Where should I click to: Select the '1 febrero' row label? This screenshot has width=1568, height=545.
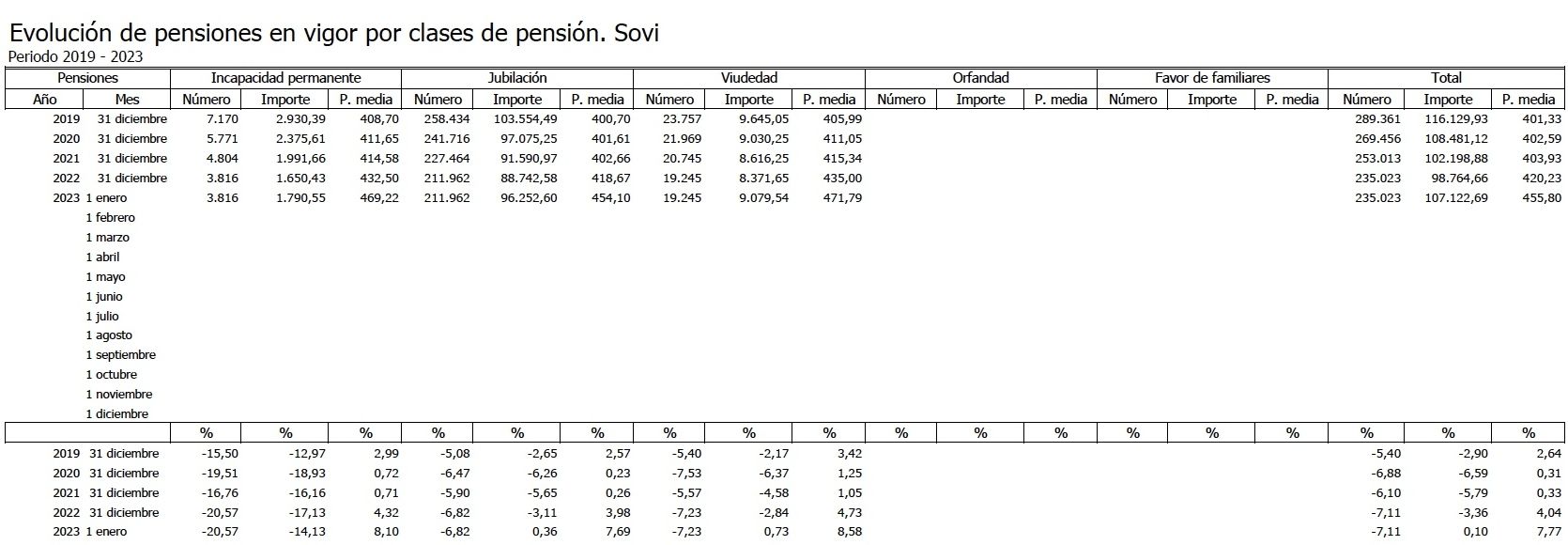[110, 218]
